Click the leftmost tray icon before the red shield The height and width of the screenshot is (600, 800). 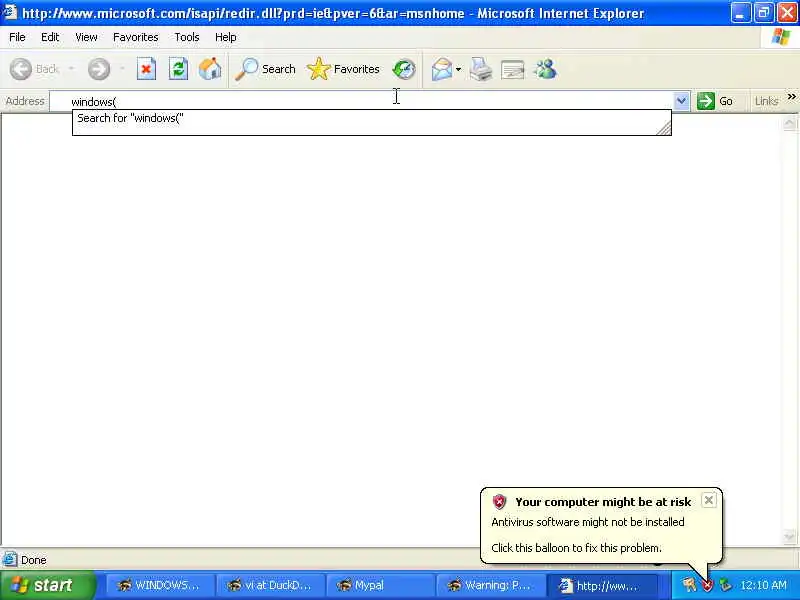point(690,585)
